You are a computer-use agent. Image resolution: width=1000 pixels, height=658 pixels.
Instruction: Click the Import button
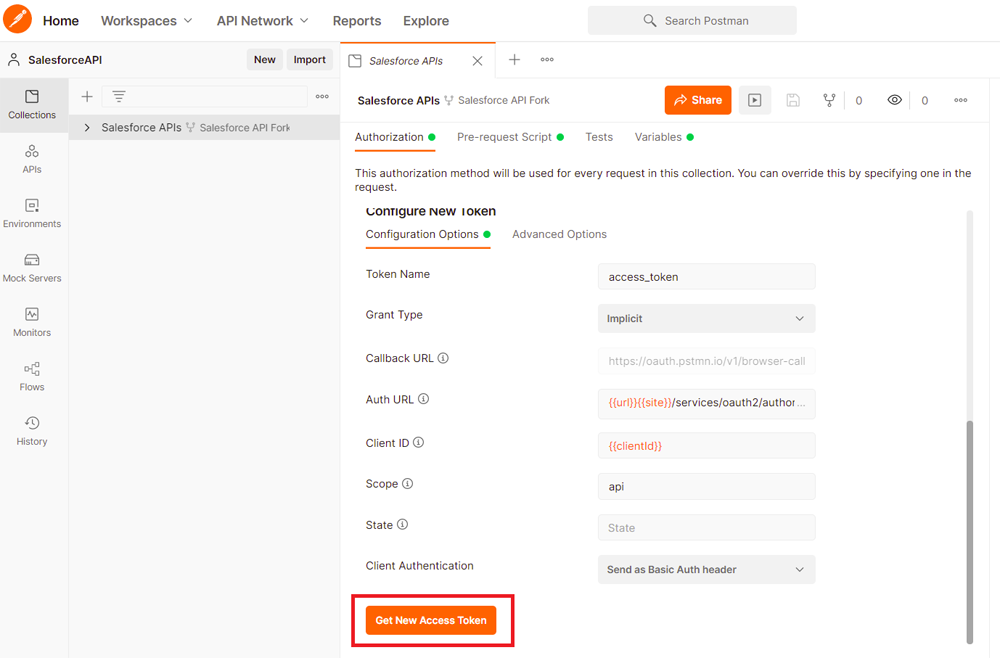(x=309, y=59)
